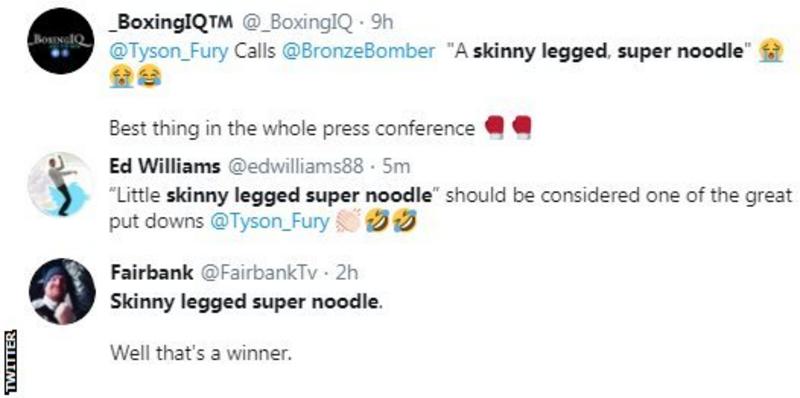Viewport: 800px width, 398px height.
Task: Click the tears-of-joy emoji on the second line
Action: (149, 78)
